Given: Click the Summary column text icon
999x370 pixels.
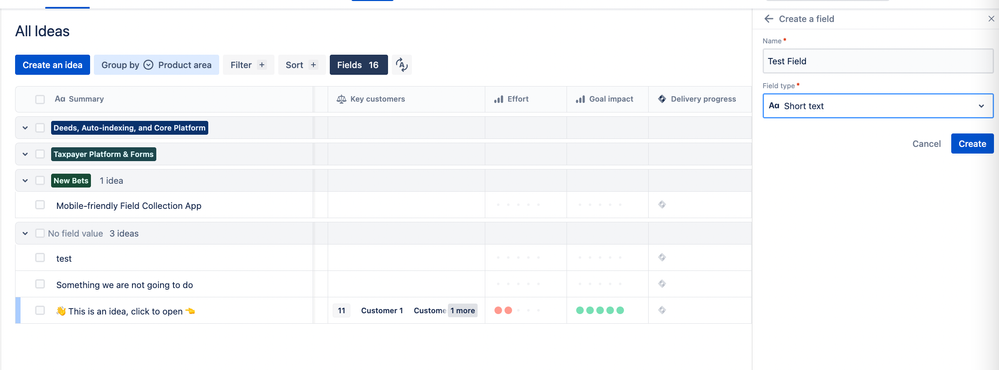Looking at the screenshot, I should pos(60,99).
